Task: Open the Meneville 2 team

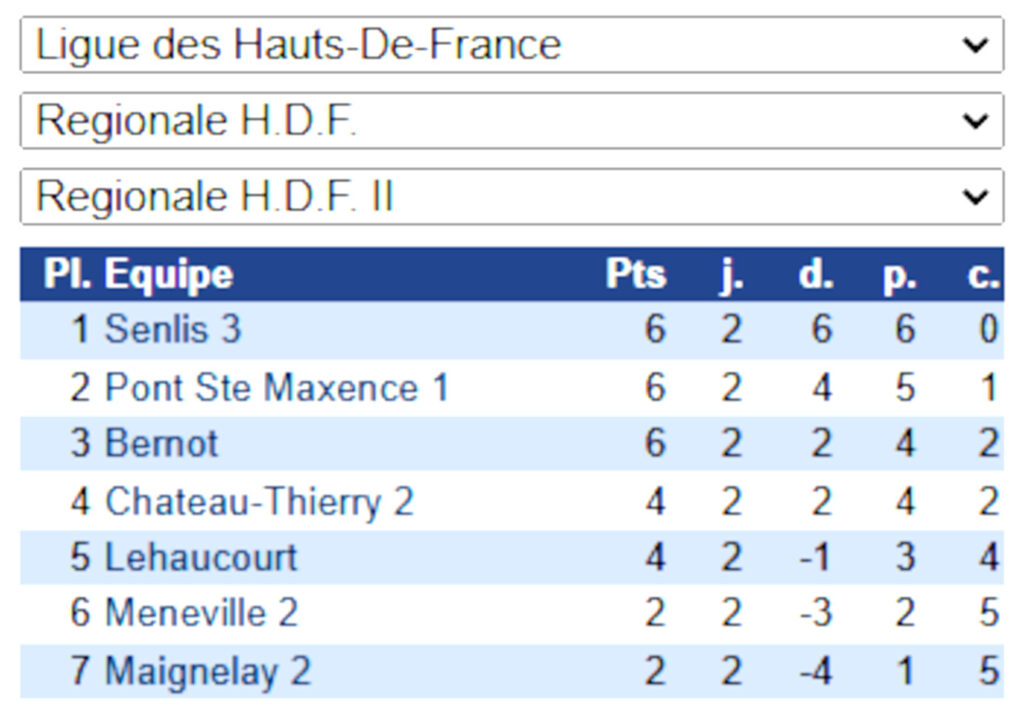Action: pyautogui.click(x=201, y=612)
